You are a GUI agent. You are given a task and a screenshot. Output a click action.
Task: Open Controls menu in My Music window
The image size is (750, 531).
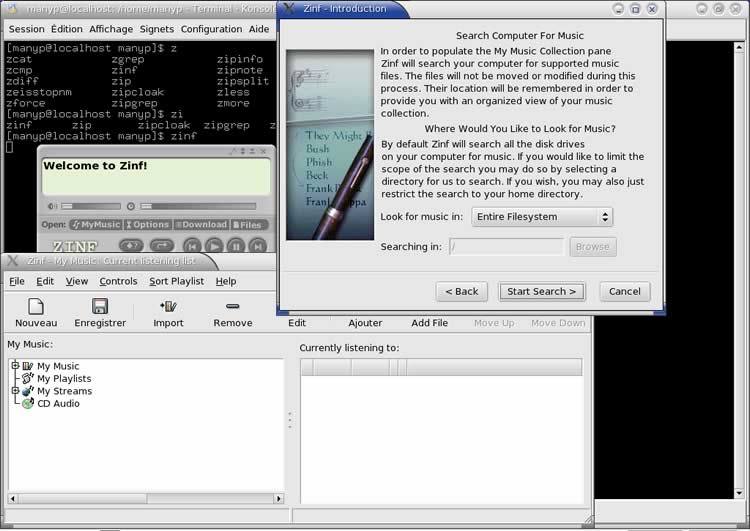click(118, 281)
